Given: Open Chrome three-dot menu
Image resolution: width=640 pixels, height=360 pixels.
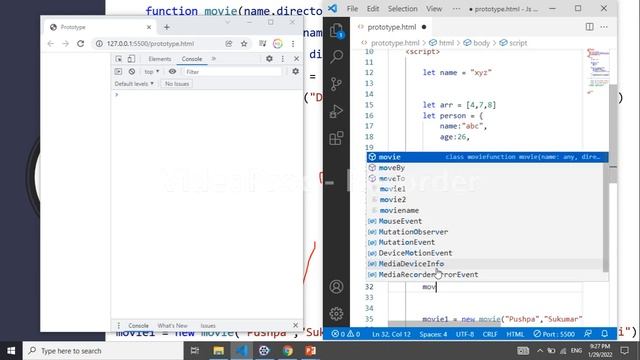Looking at the screenshot, I should 293,44.
